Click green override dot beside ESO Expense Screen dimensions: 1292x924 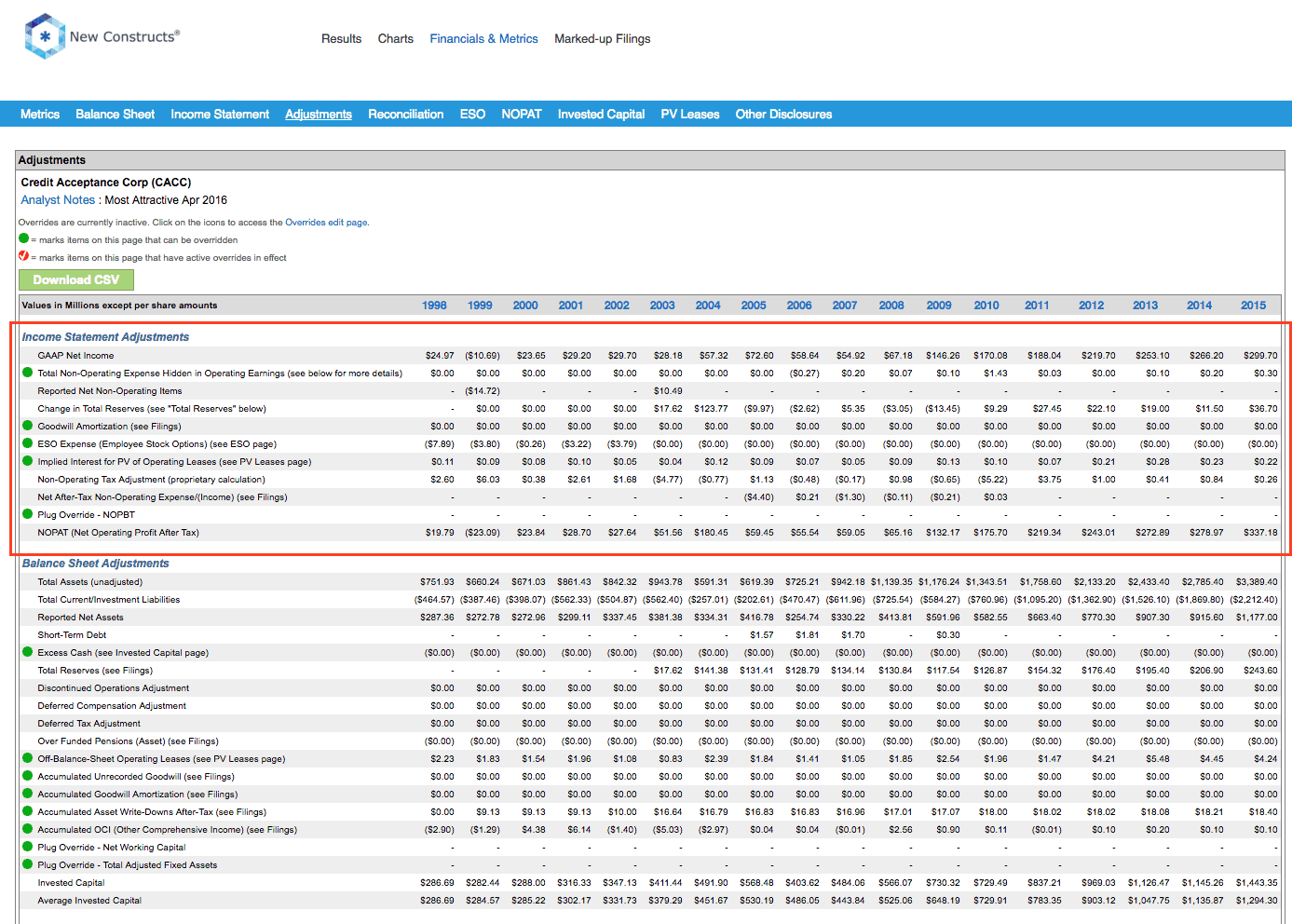pos(28,443)
